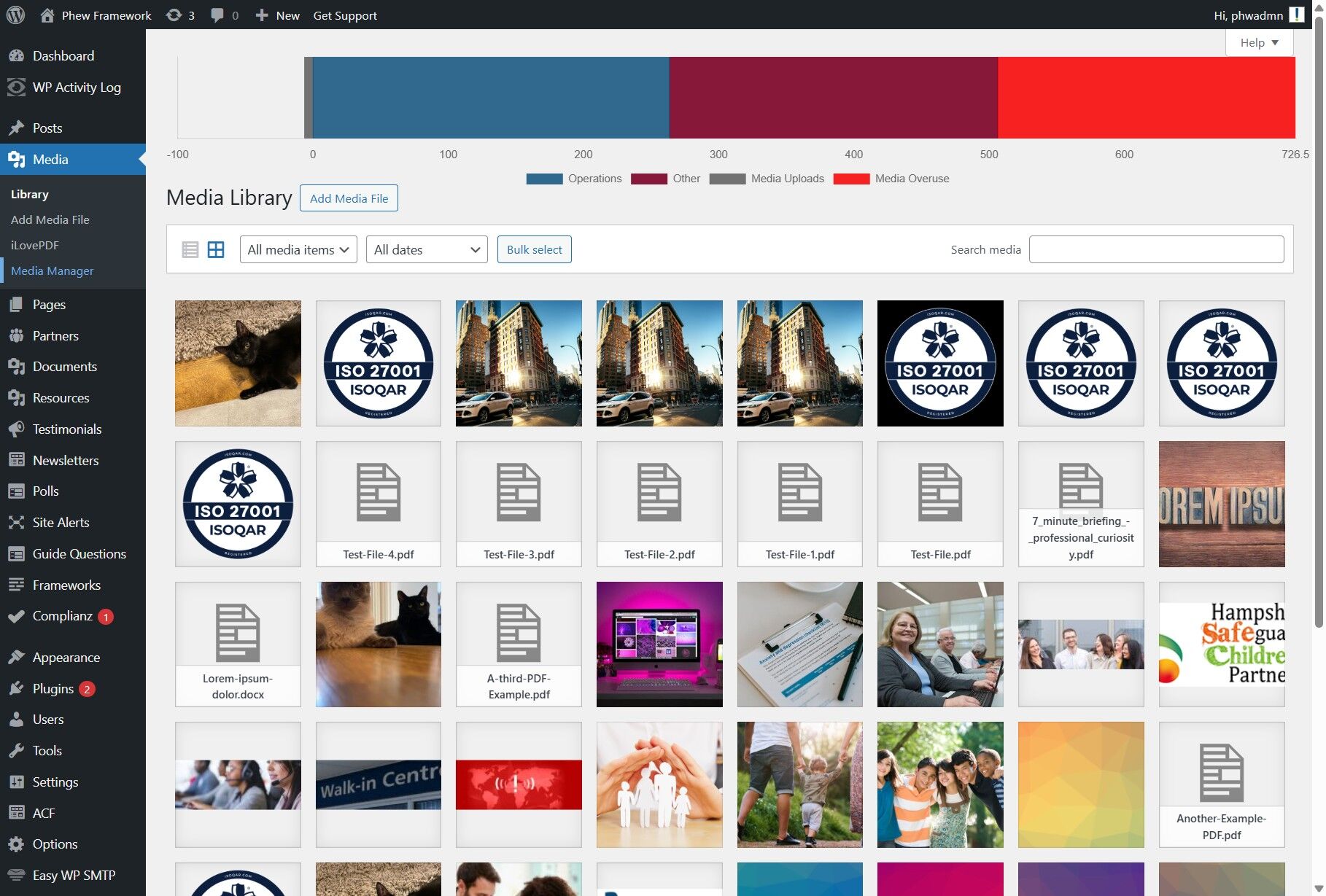Click the Settings sliders icon
Screen dimensions: 1326x896
pyautogui.click(x=16, y=782)
